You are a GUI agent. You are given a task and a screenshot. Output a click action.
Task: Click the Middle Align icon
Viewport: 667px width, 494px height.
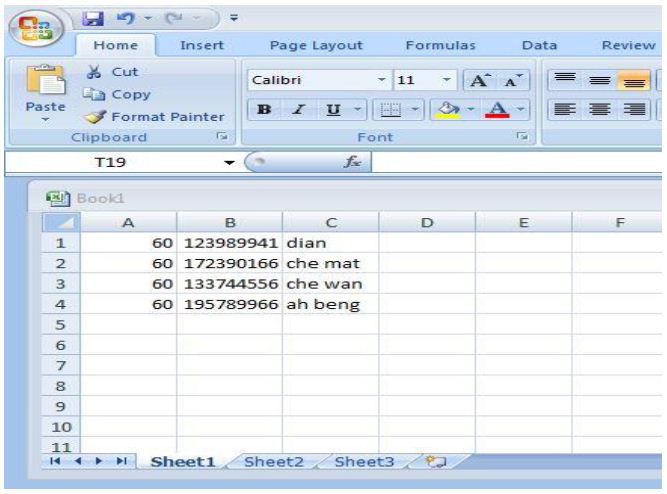coord(599,80)
